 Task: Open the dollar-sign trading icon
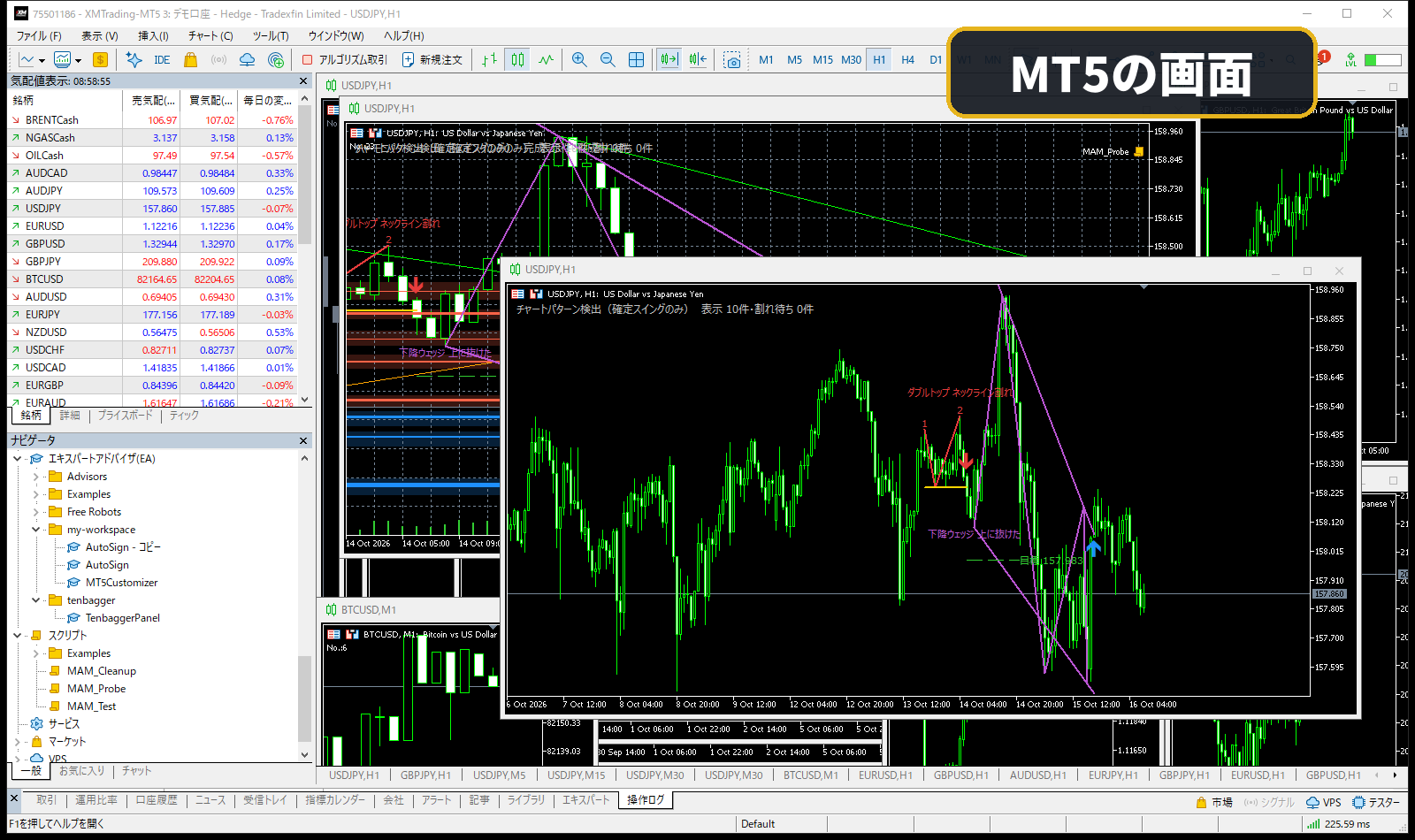[100, 60]
